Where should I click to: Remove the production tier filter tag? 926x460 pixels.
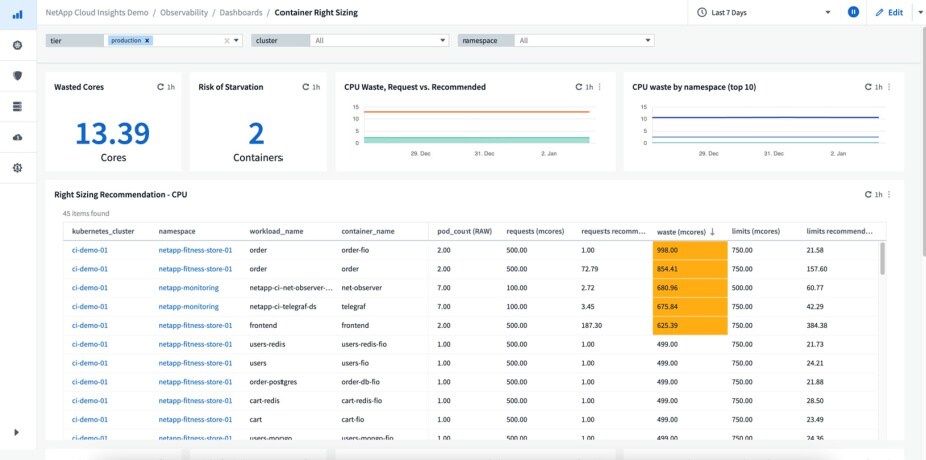(x=148, y=40)
